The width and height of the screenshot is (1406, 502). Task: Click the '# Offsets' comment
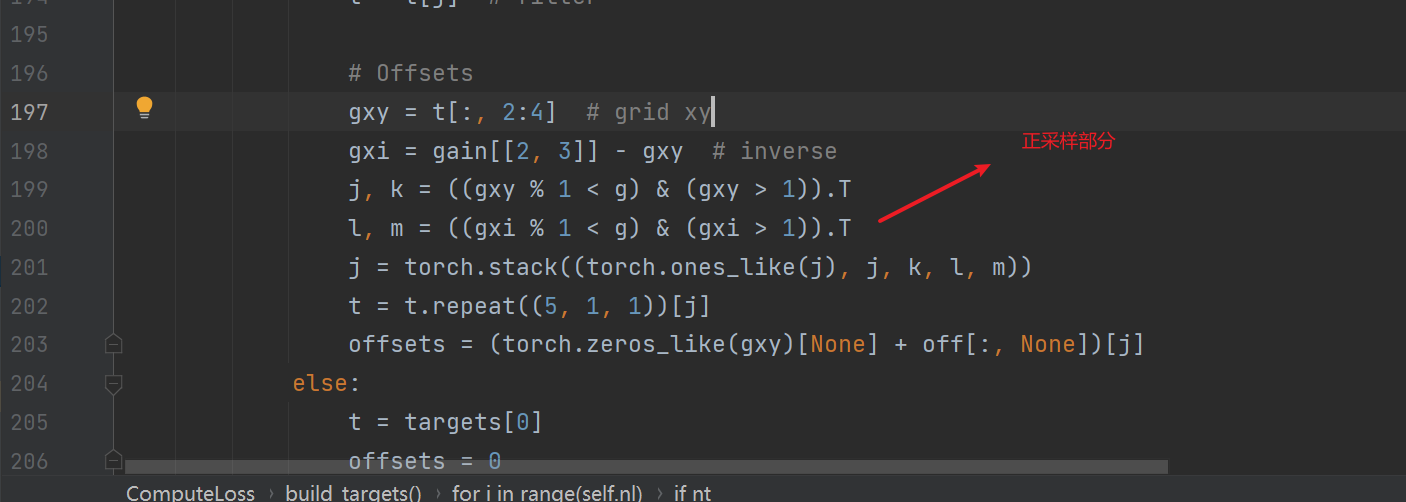(410, 73)
